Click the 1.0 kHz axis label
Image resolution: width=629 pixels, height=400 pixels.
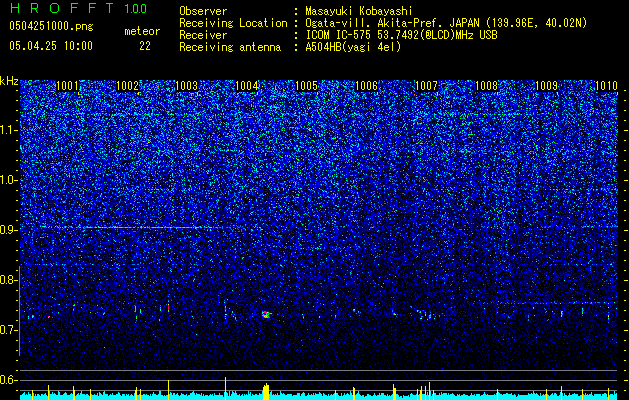click(9, 180)
